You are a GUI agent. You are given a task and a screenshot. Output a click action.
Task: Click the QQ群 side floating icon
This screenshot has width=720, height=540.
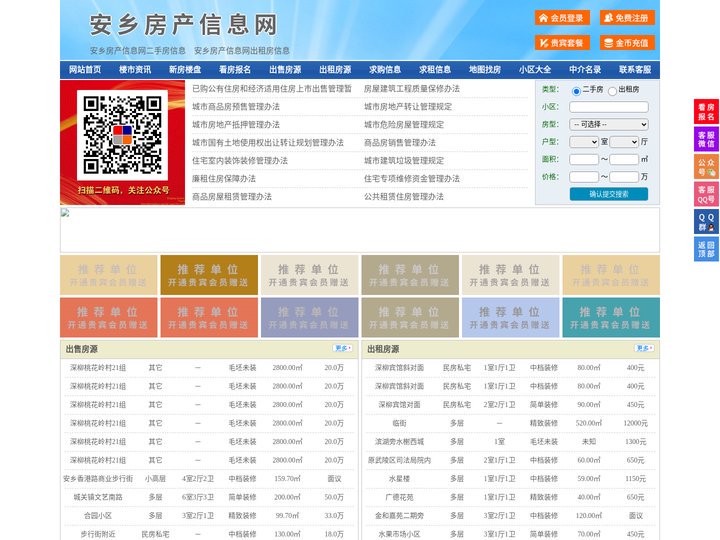pyautogui.click(x=706, y=222)
